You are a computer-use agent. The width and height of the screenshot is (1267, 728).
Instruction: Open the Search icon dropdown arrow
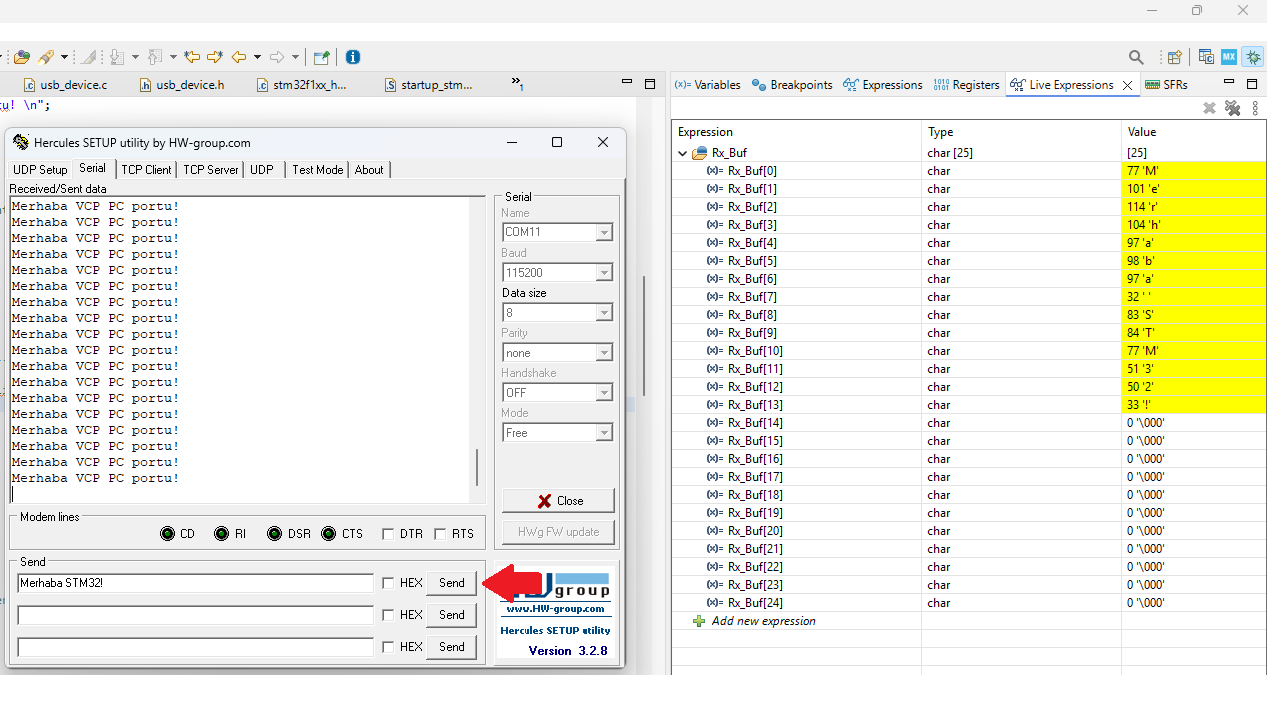pyautogui.click(x=64, y=57)
